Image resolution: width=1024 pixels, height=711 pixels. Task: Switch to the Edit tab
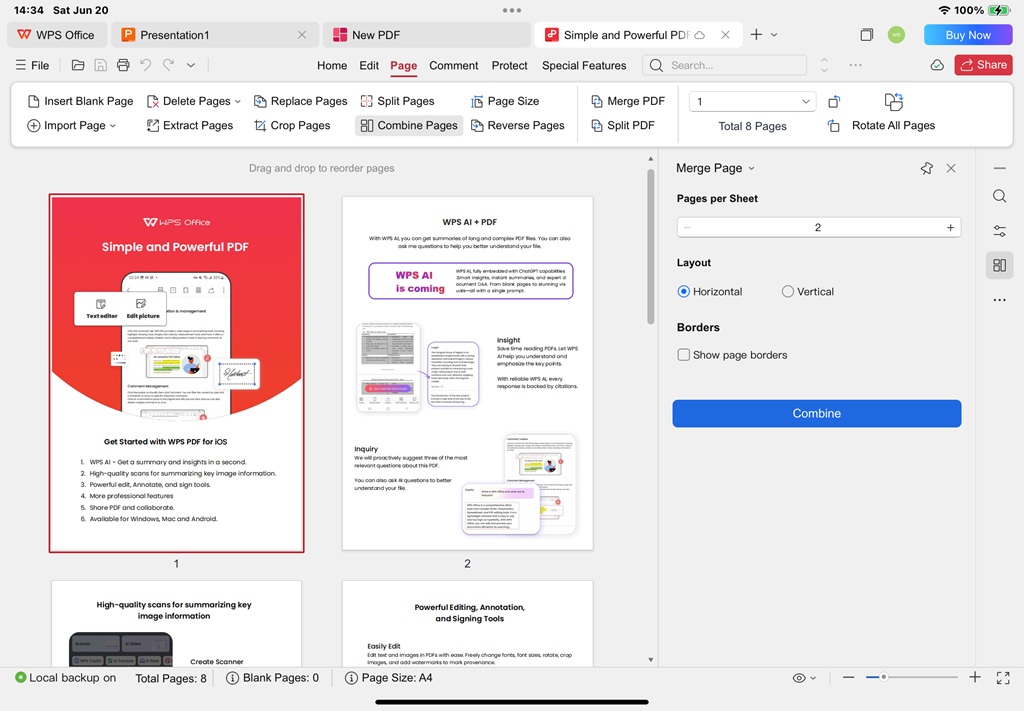369,65
